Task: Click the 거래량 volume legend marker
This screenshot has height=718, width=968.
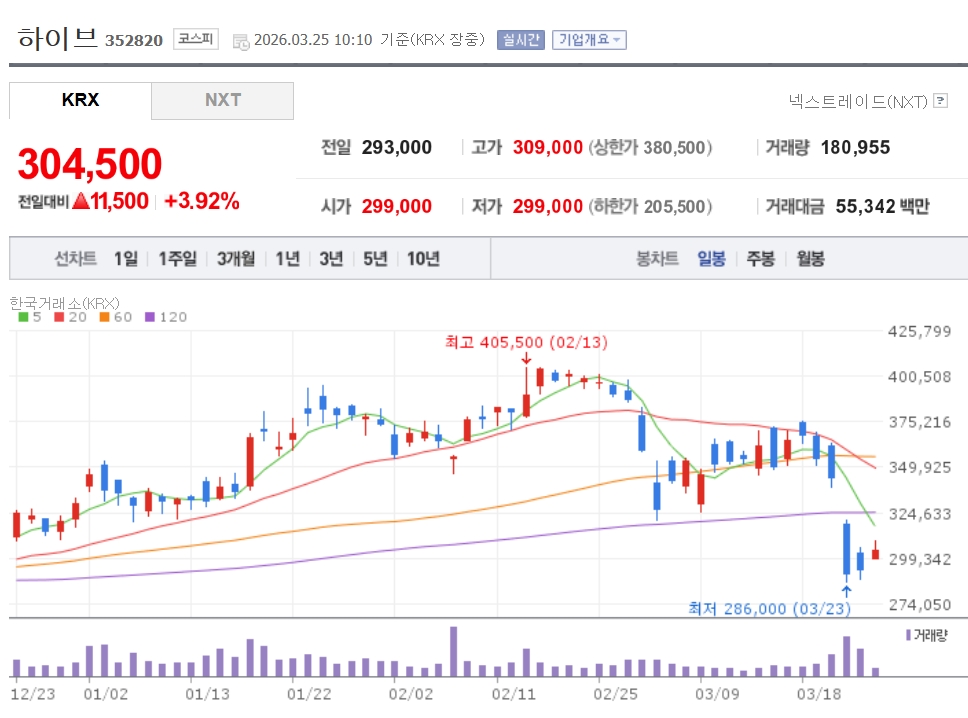Action: 908,635
